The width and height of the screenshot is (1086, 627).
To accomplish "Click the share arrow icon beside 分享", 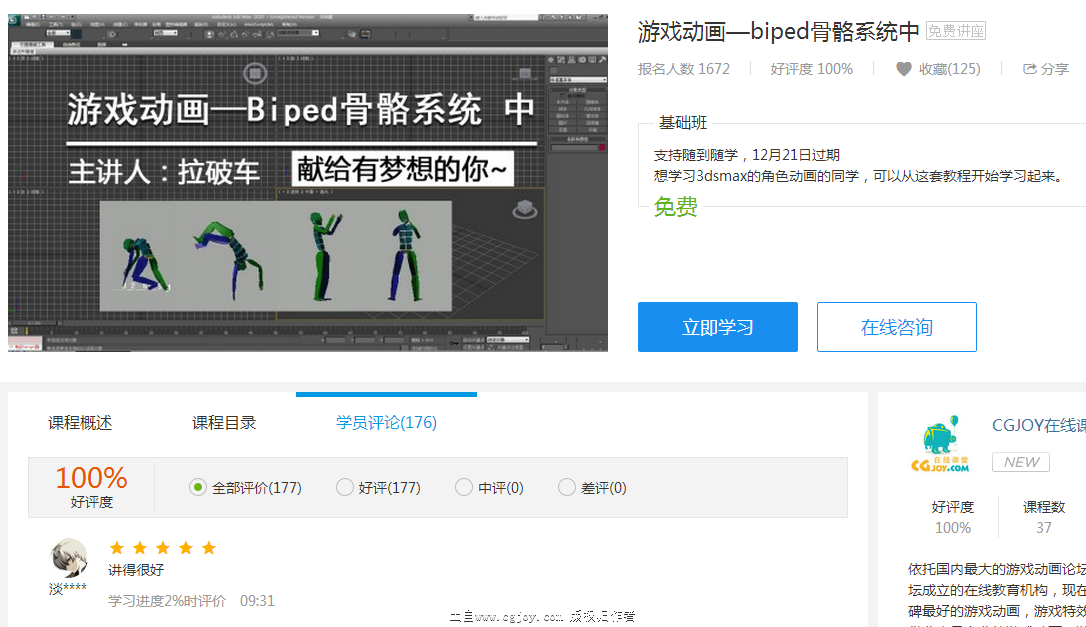I will 1029,69.
